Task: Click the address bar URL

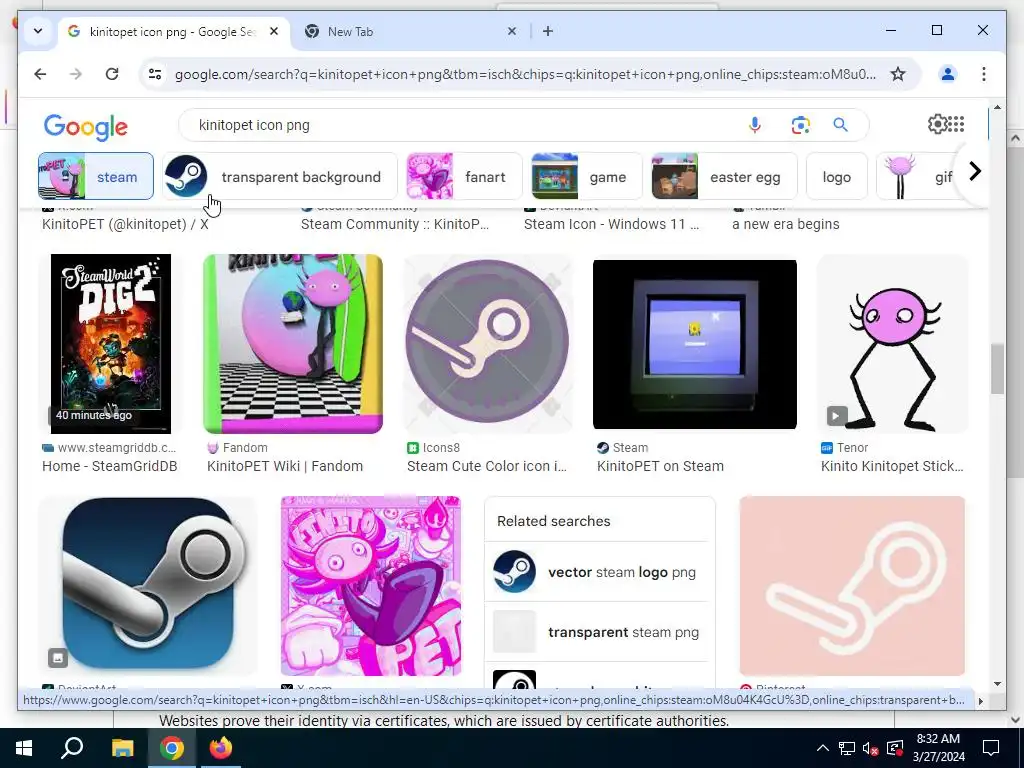Action: pyautogui.click(x=525, y=74)
